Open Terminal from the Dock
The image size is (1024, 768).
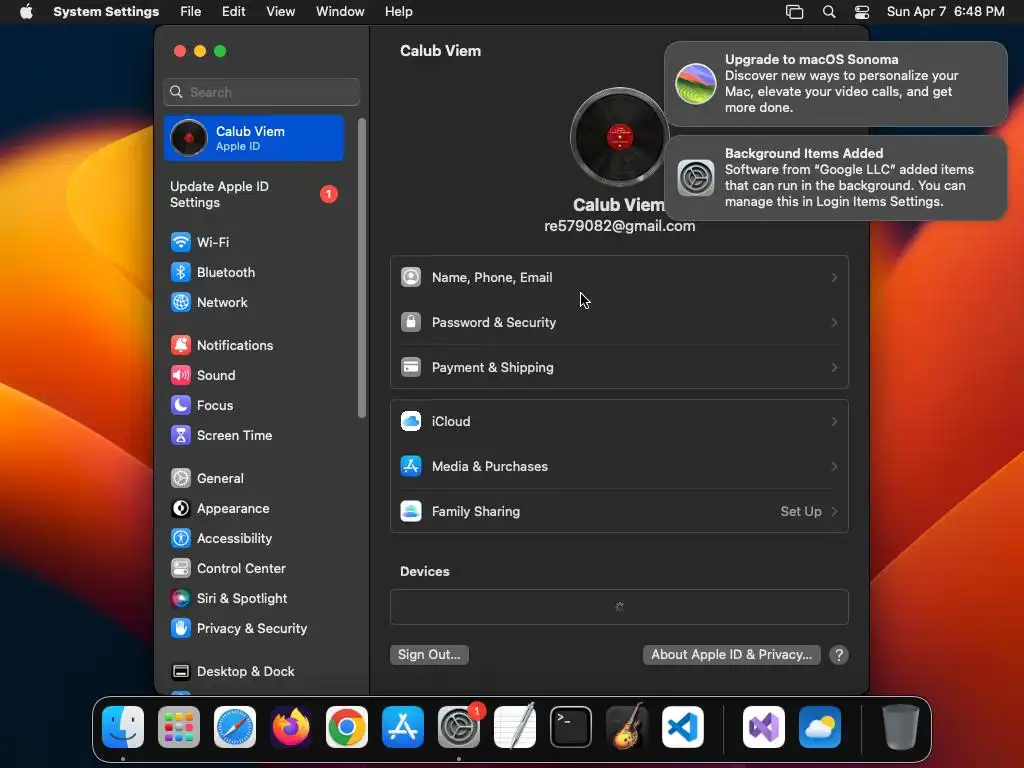[571, 727]
